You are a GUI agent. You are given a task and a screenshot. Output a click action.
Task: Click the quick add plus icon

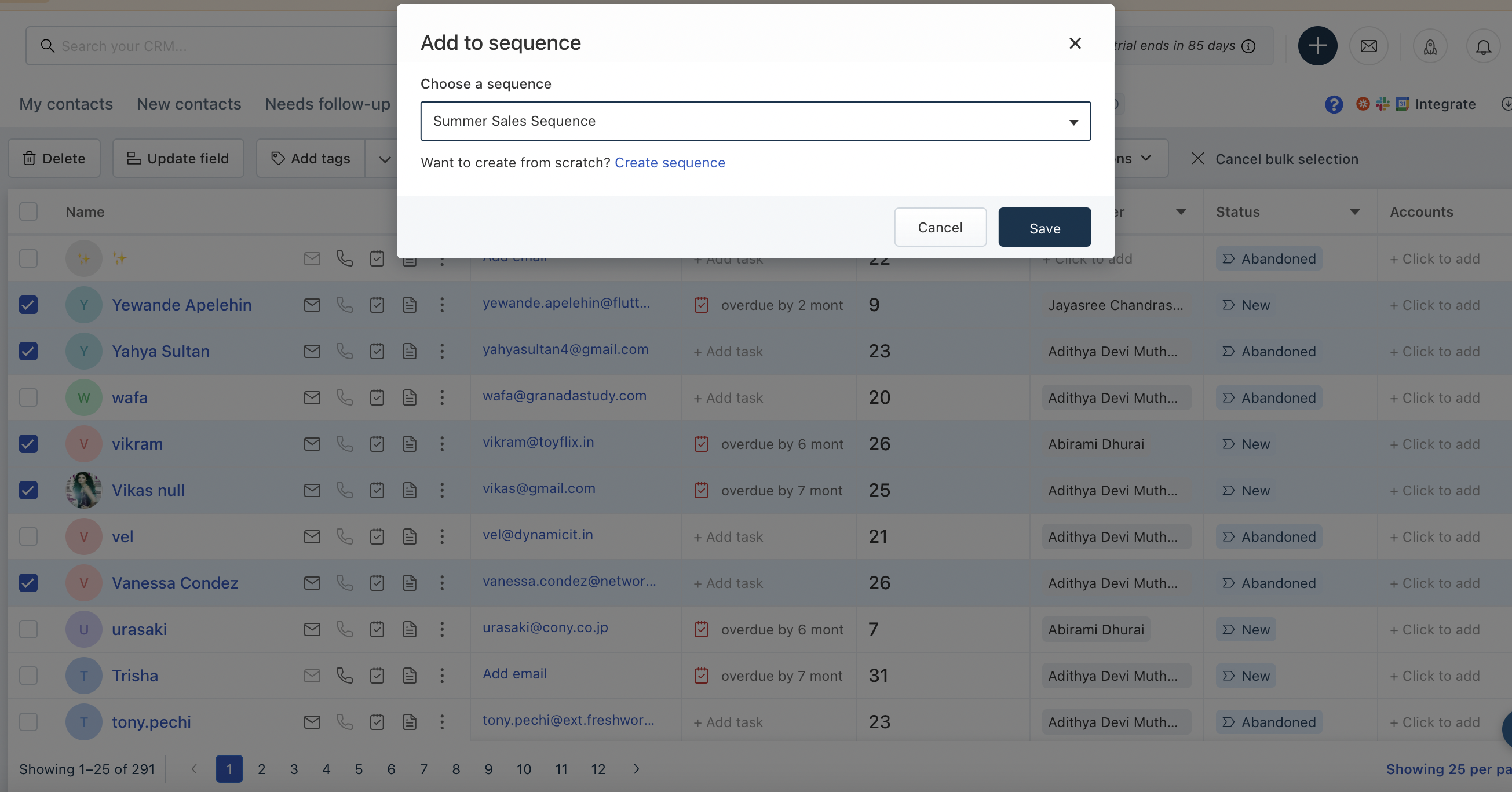pyautogui.click(x=1317, y=46)
